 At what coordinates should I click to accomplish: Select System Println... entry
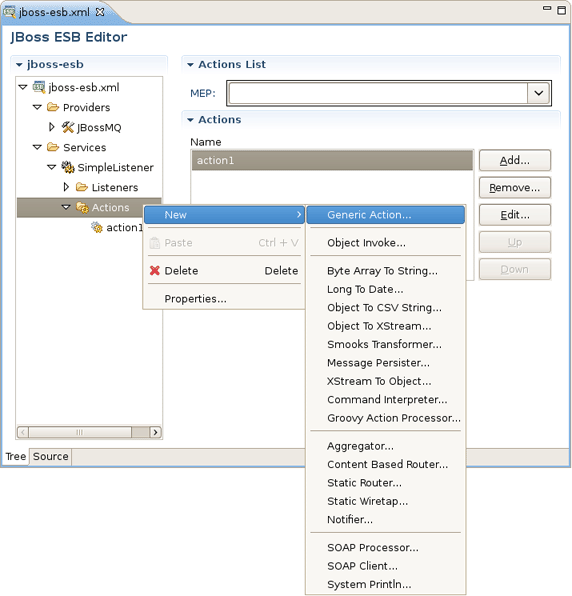point(385,584)
